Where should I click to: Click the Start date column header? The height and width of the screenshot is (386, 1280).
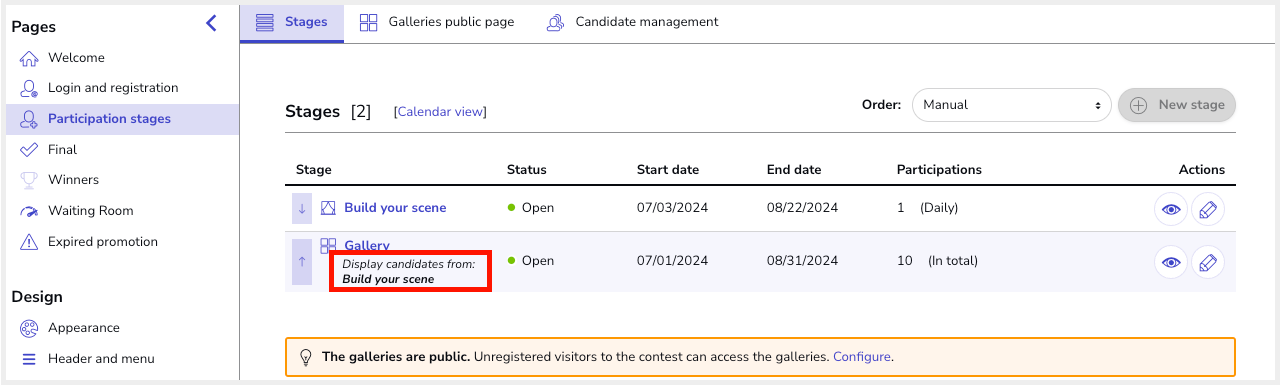tap(668, 170)
